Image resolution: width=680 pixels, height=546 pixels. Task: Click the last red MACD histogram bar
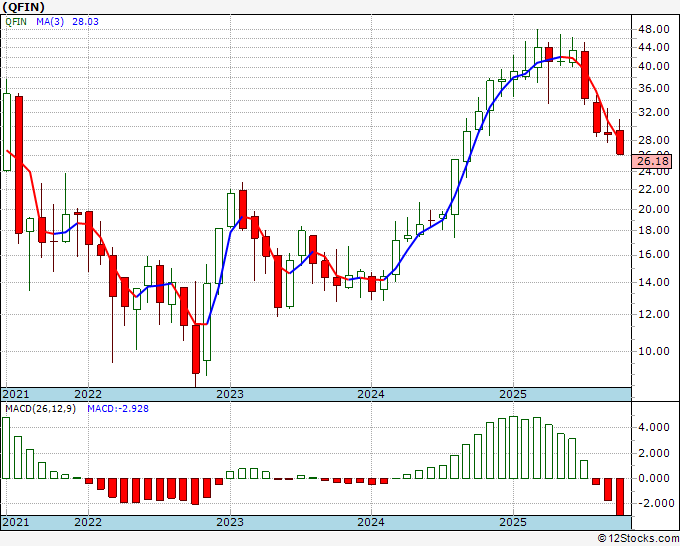tap(620, 497)
